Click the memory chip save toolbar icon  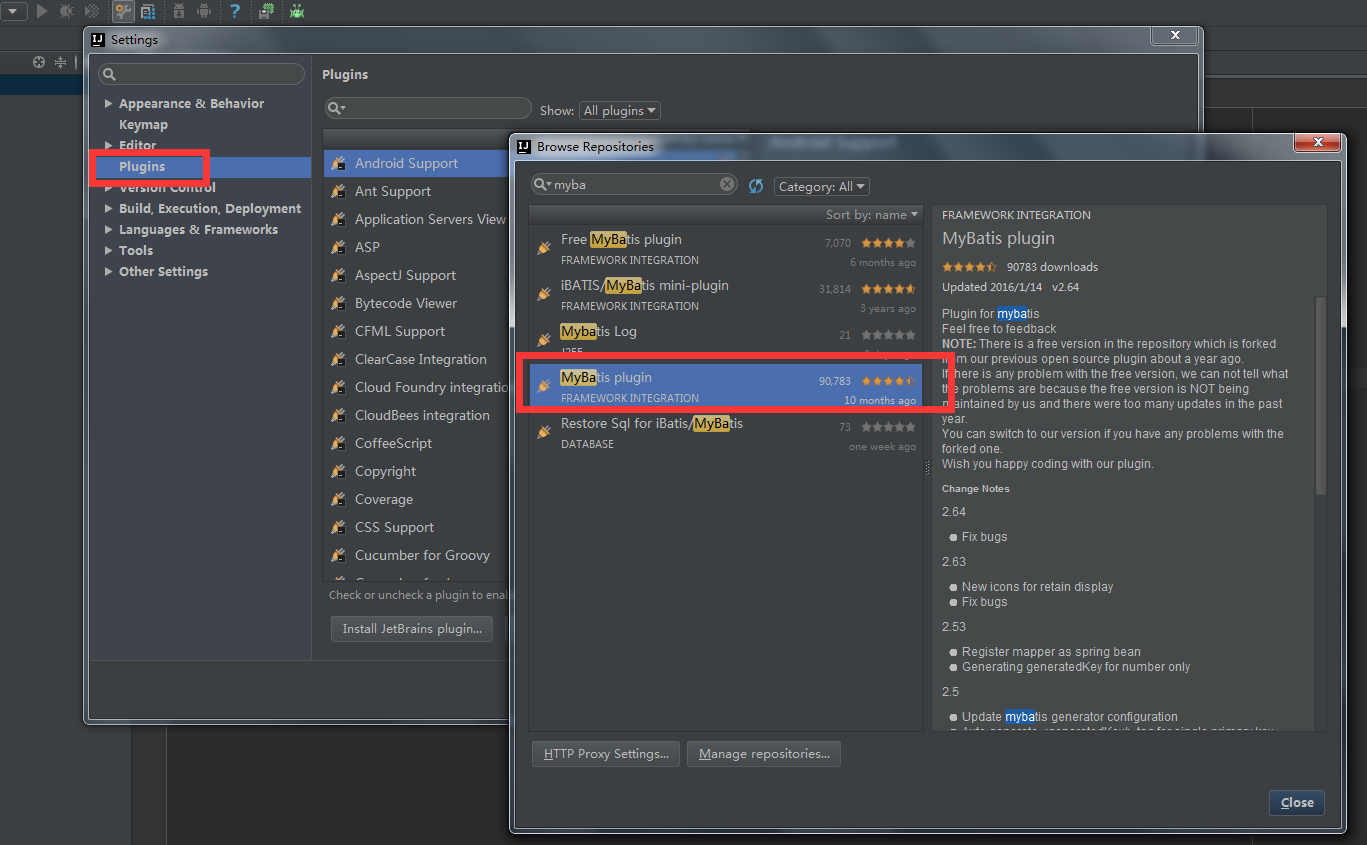click(267, 11)
